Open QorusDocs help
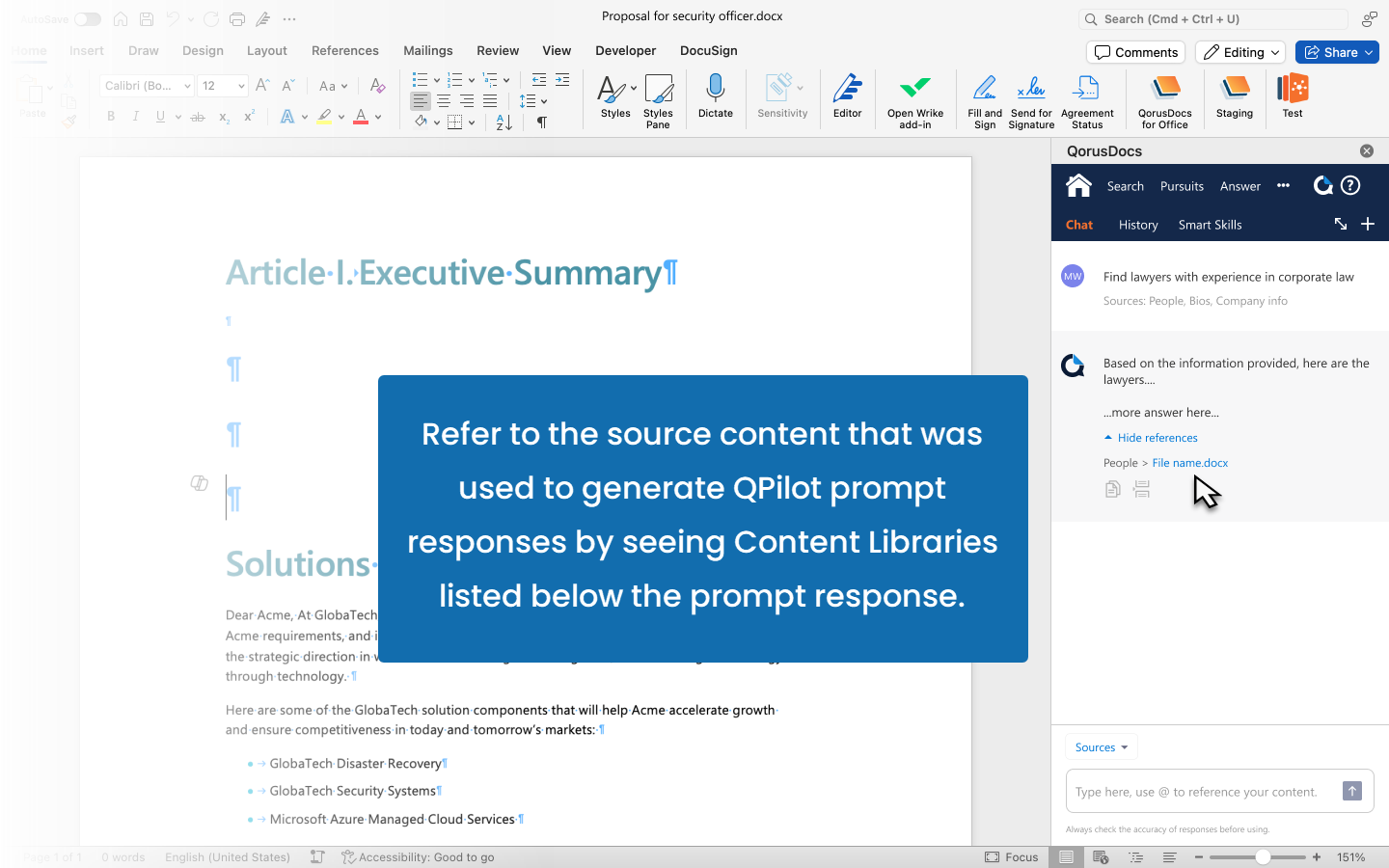1389x868 pixels. pos(1350,185)
